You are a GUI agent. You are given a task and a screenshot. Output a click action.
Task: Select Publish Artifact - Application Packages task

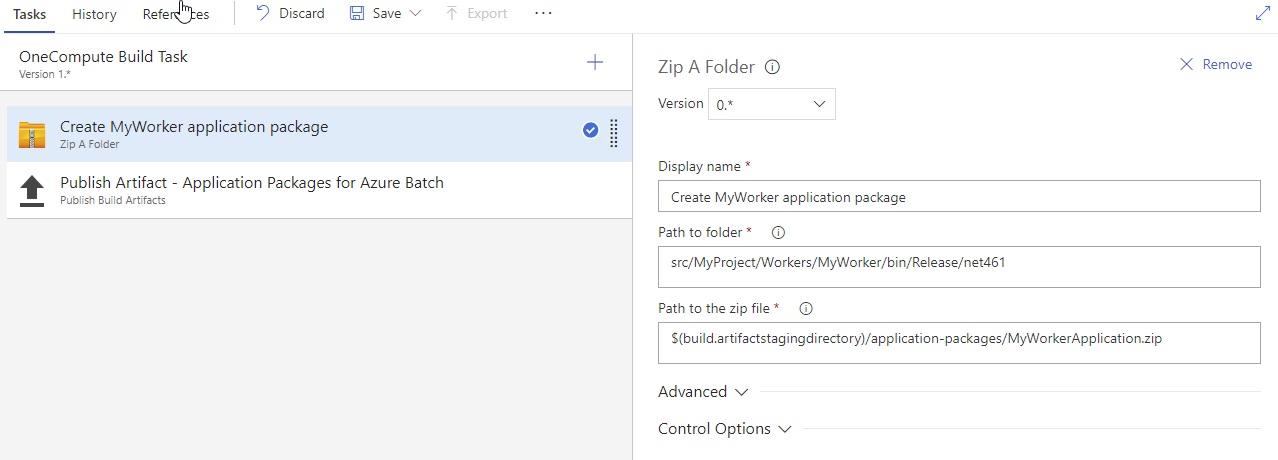coord(251,189)
